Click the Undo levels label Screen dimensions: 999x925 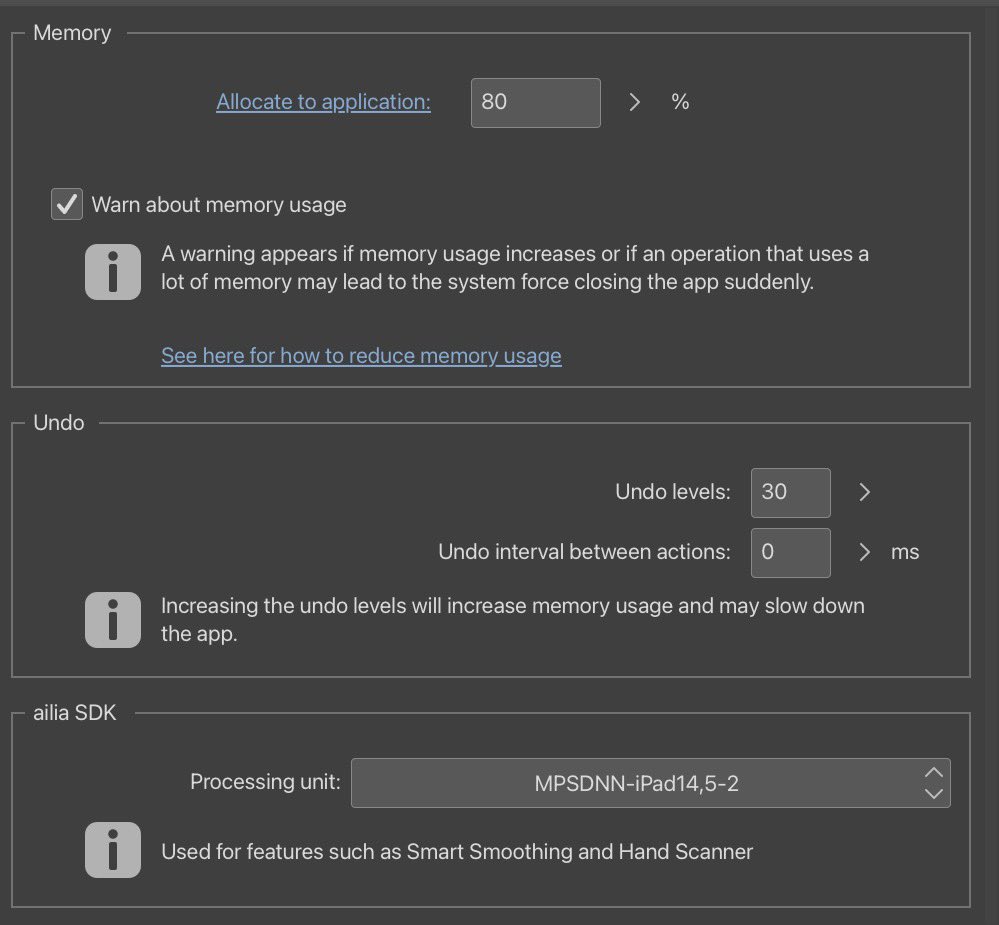click(x=673, y=492)
